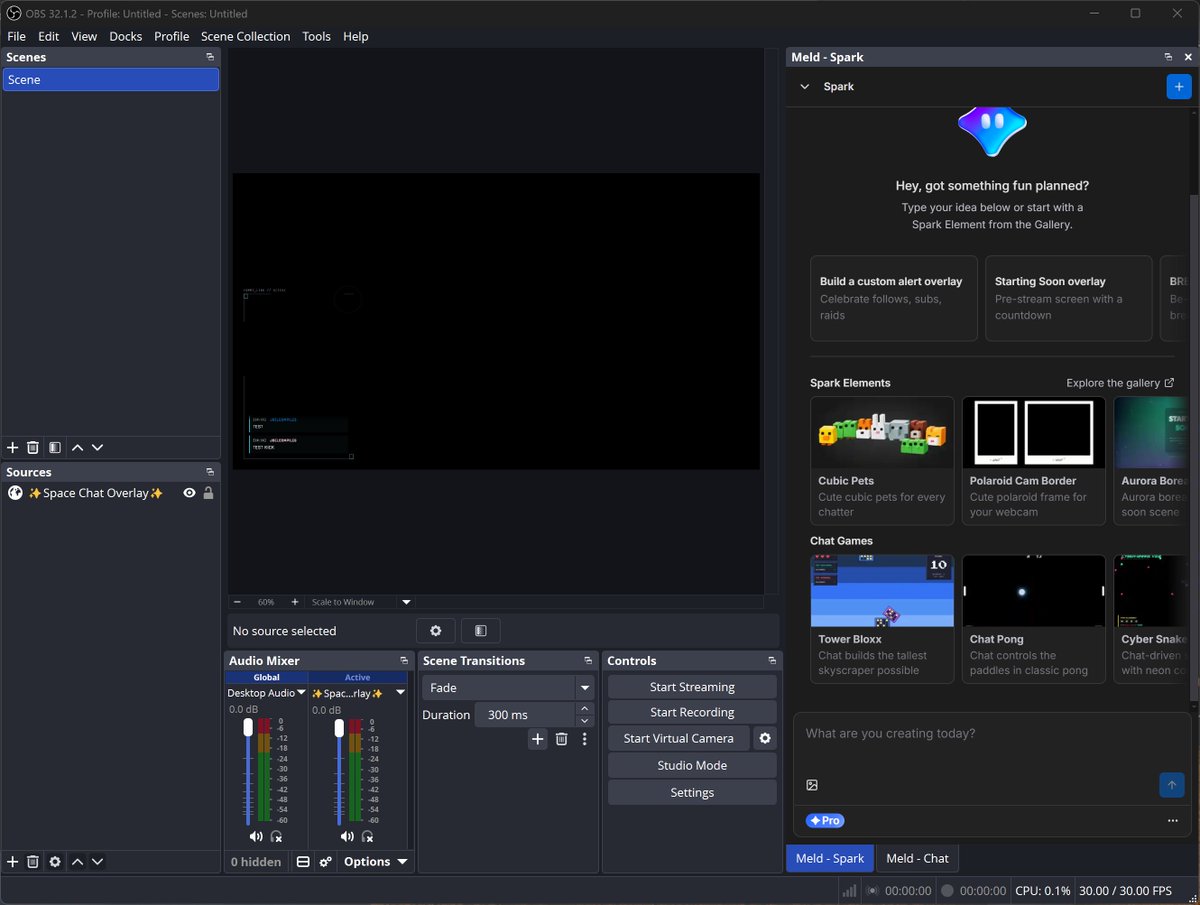Image resolution: width=1200 pixels, height=905 pixels.
Task: Click Space Chat Overlay volume slider handle
Action: [x=339, y=728]
